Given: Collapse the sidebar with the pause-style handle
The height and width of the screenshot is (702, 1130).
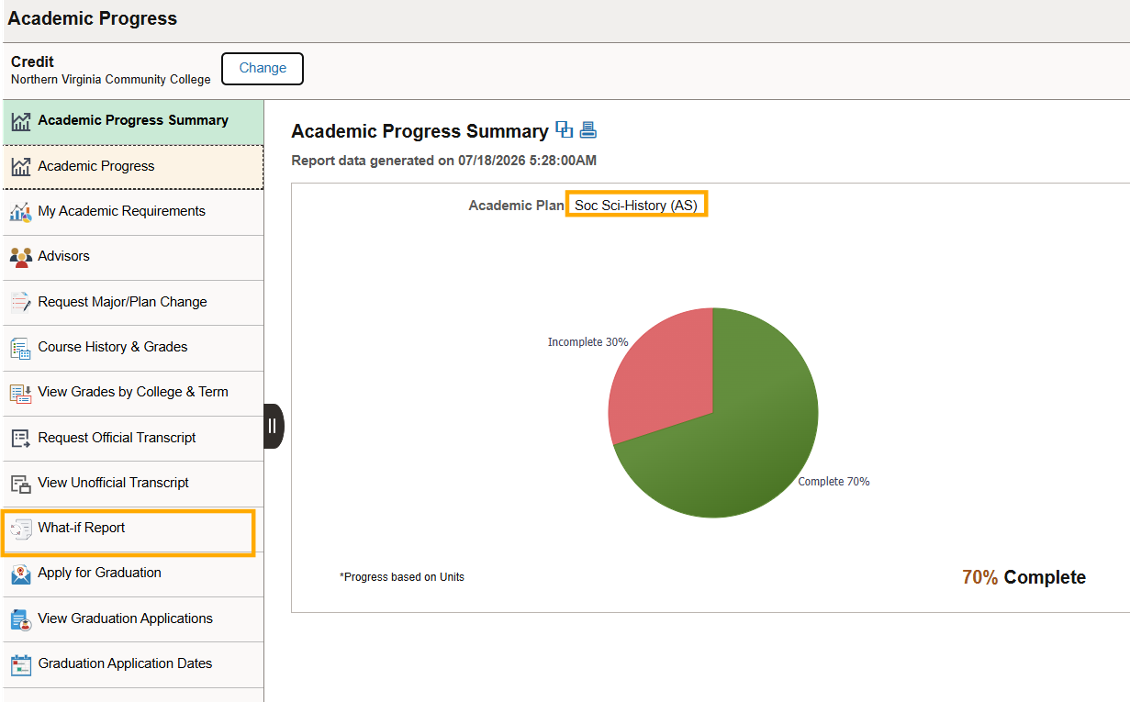Looking at the screenshot, I should click(x=273, y=426).
